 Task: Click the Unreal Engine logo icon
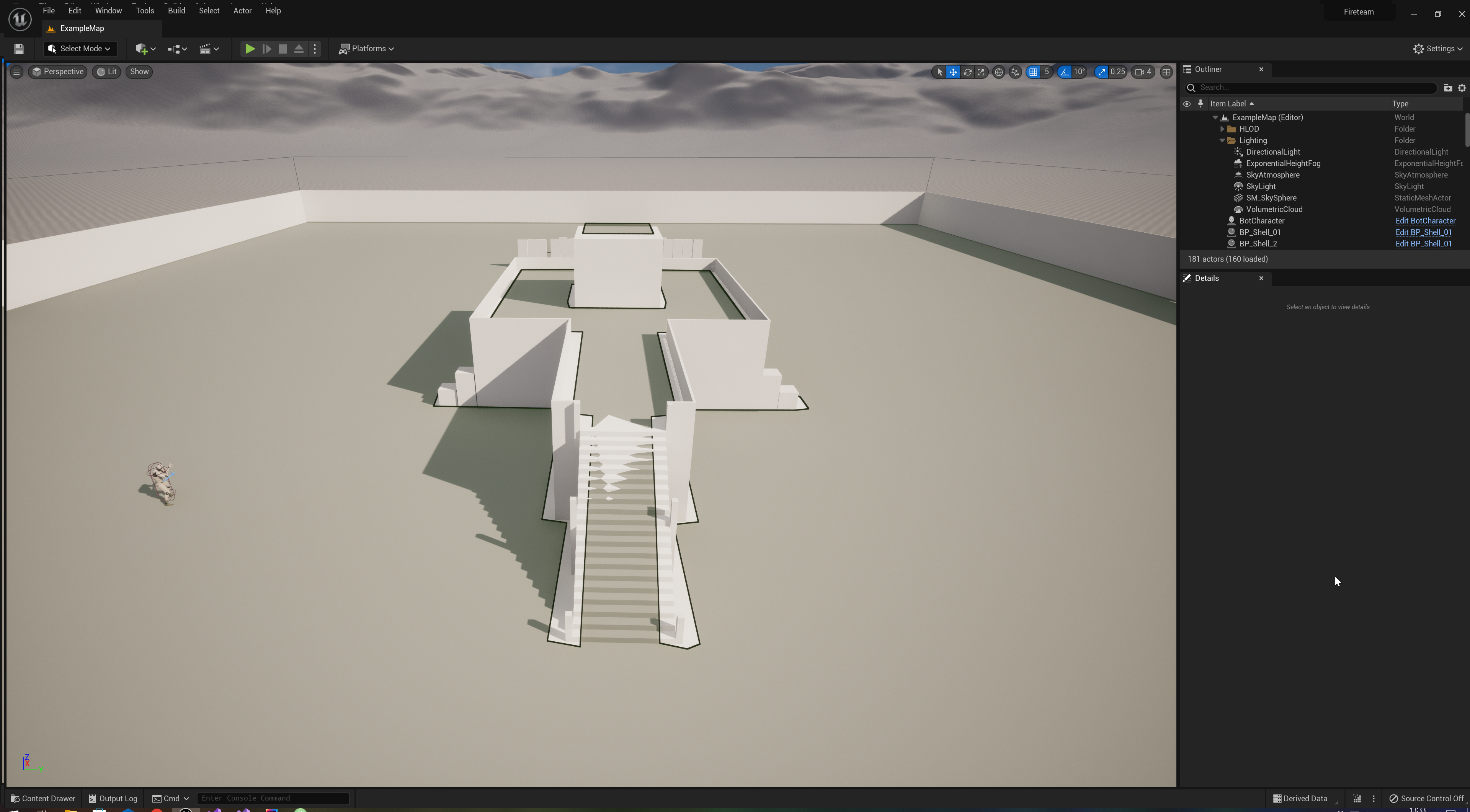(20, 20)
